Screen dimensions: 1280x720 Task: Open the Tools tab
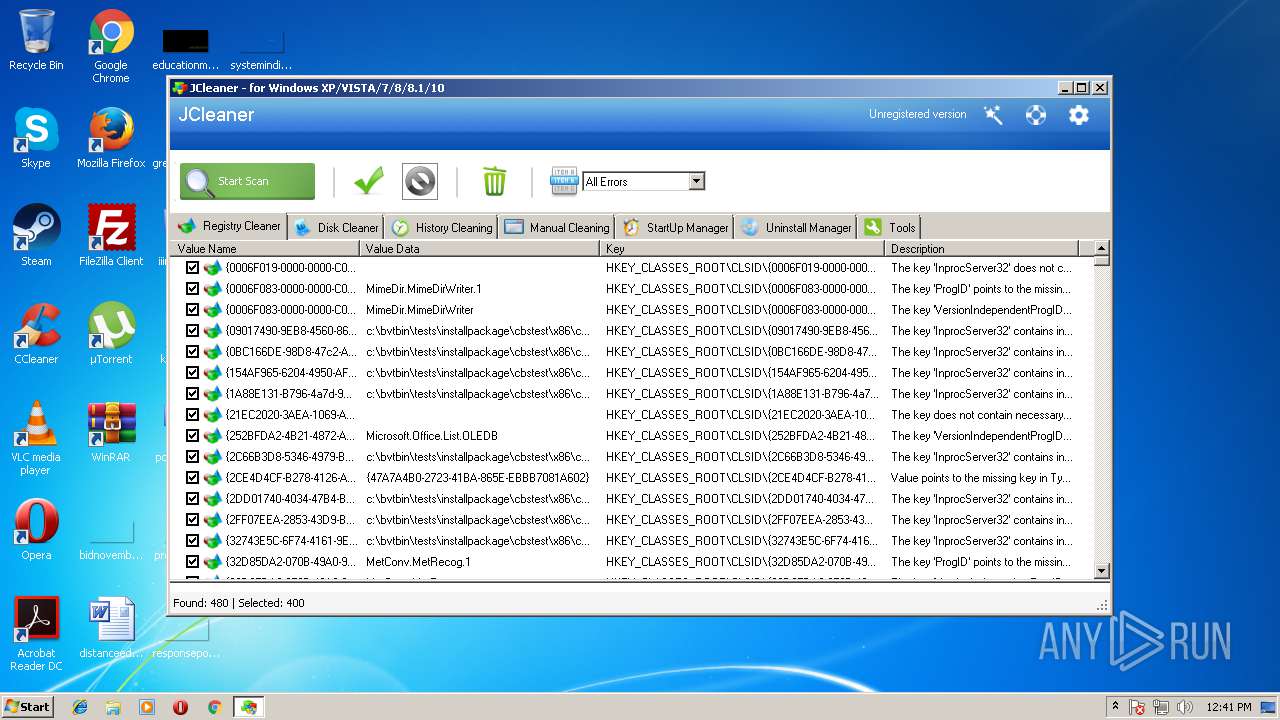tap(889, 227)
